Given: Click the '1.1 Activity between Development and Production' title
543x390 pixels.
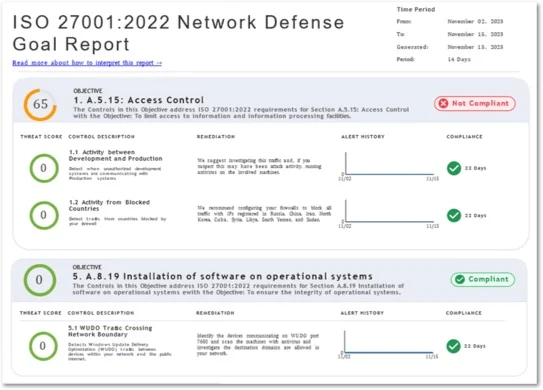Looking at the screenshot, I should 115,155.
